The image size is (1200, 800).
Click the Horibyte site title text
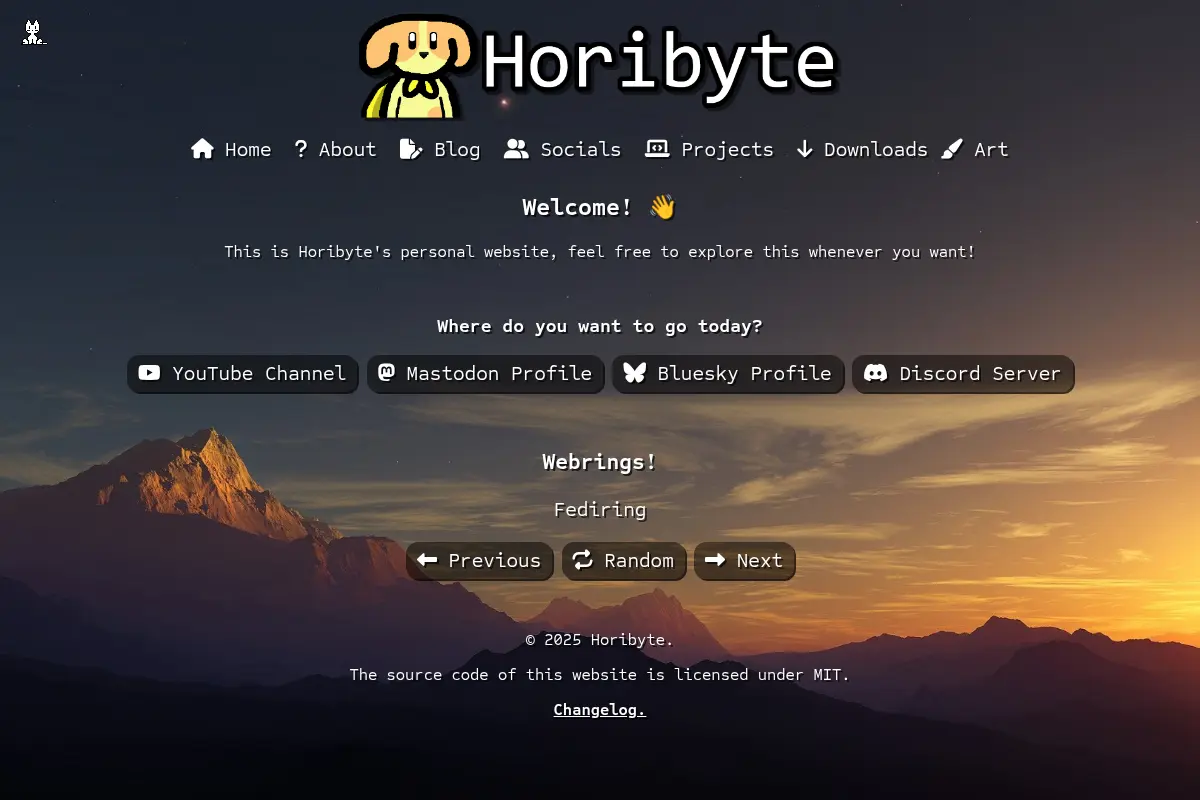coord(659,63)
